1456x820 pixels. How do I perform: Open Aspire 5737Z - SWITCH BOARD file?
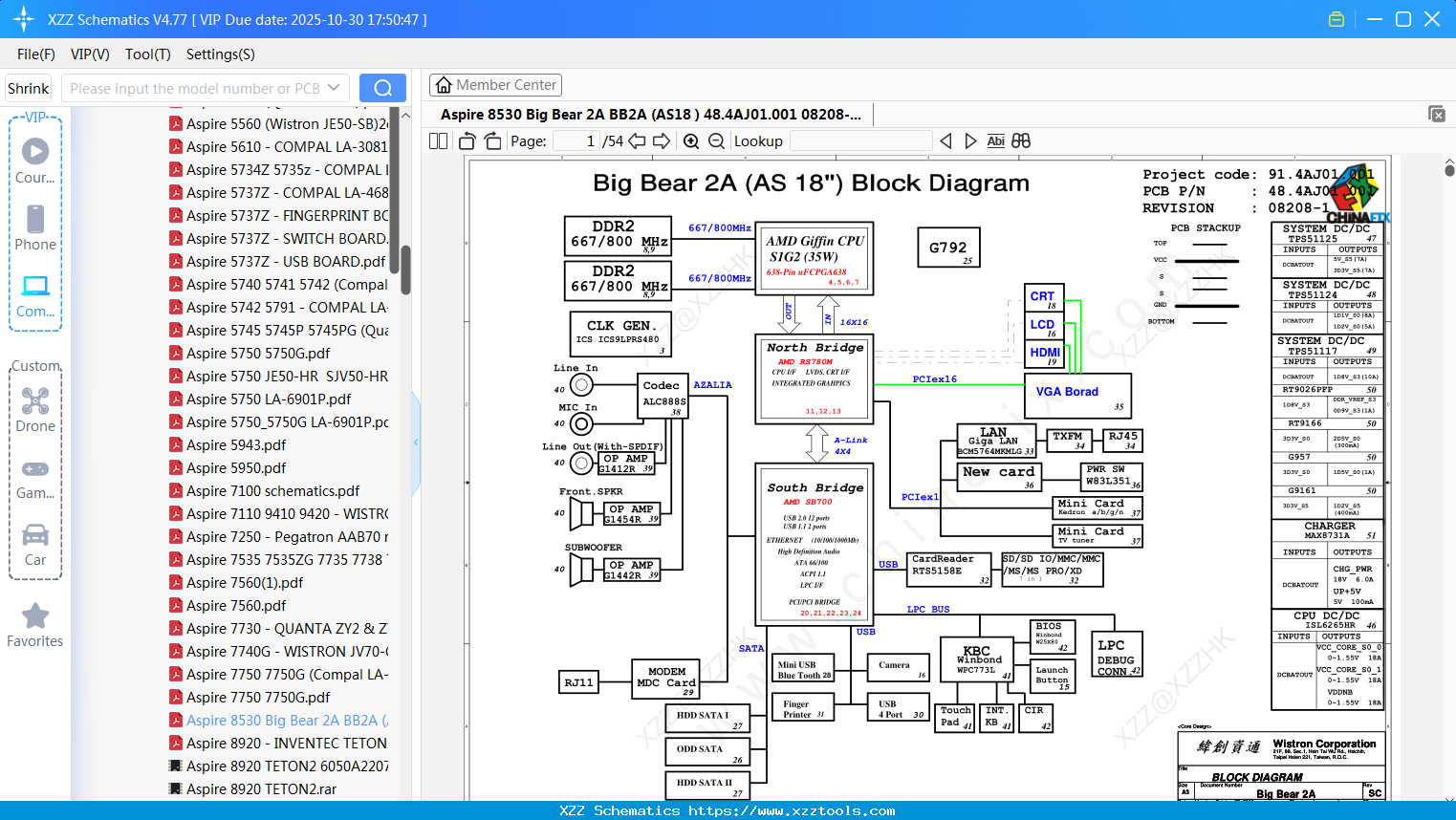pos(287,238)
